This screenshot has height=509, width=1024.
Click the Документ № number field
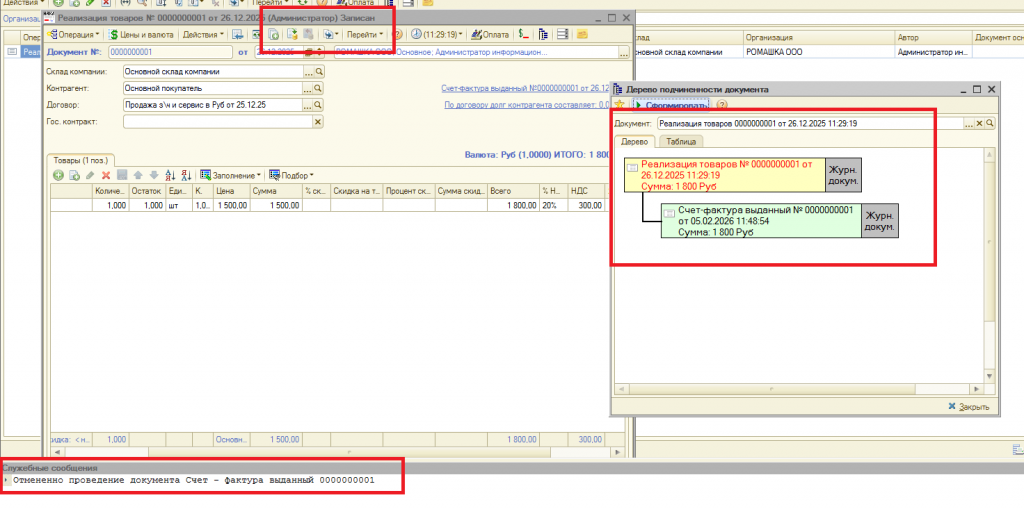(170, 52)
